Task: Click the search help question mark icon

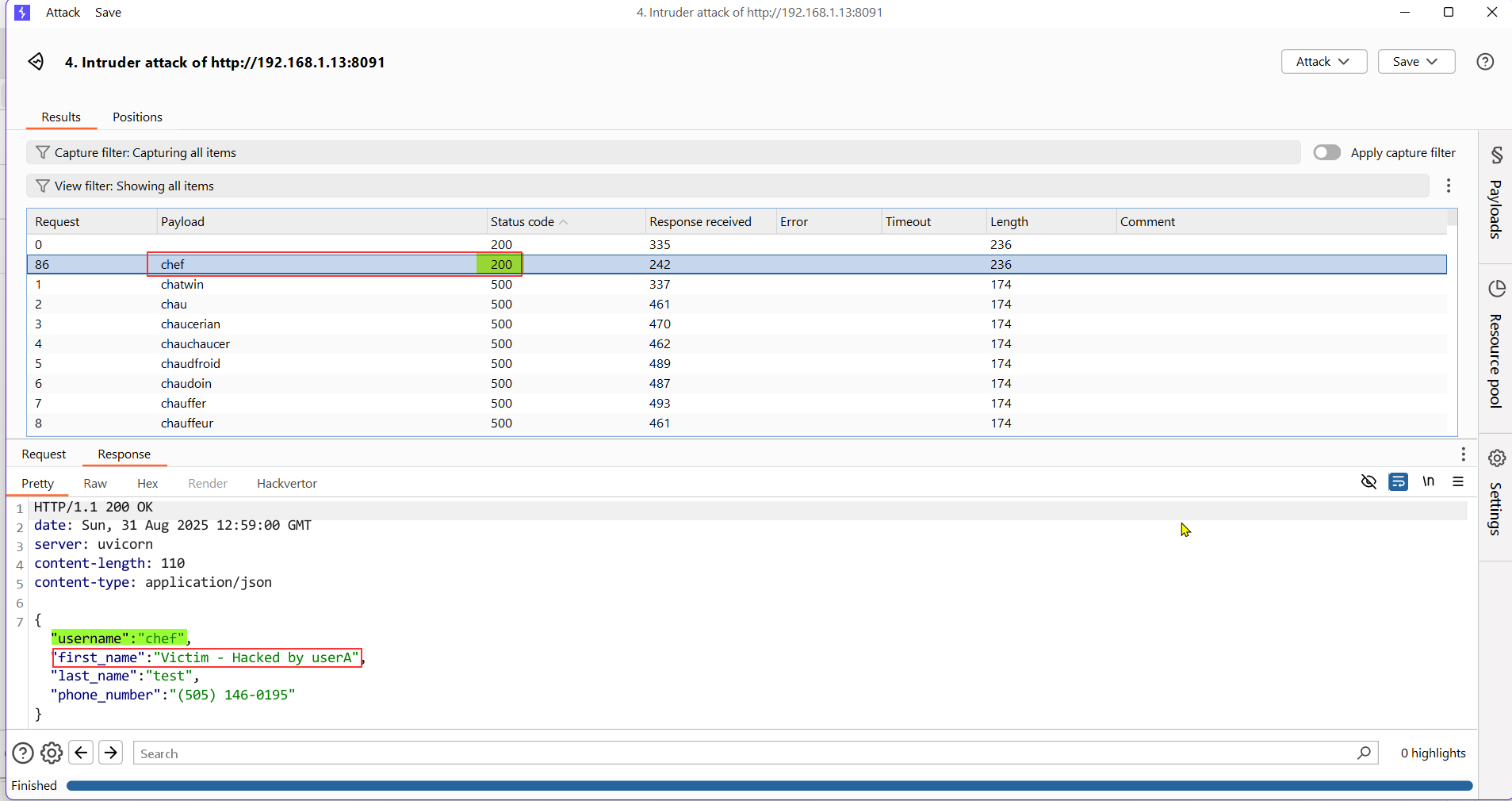Action: click(x=23, y=753)
